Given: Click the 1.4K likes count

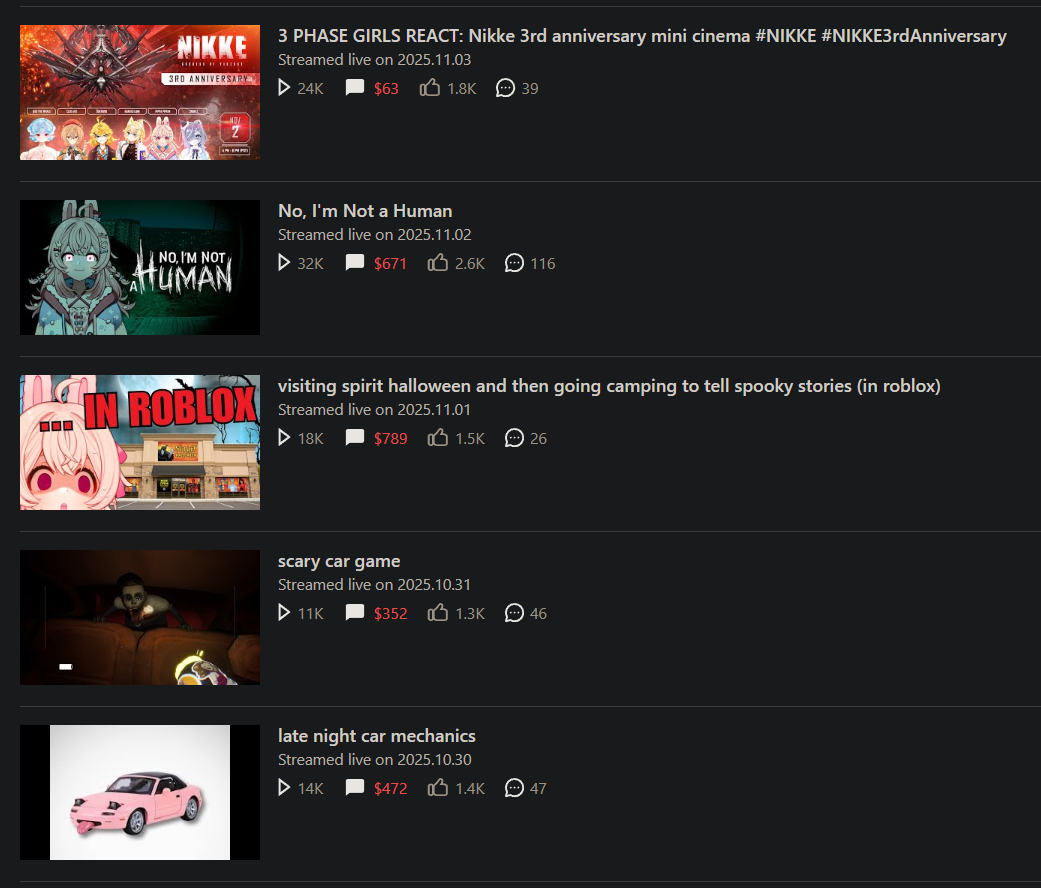Looking at the screenshot, I should [x=470, y=788].
